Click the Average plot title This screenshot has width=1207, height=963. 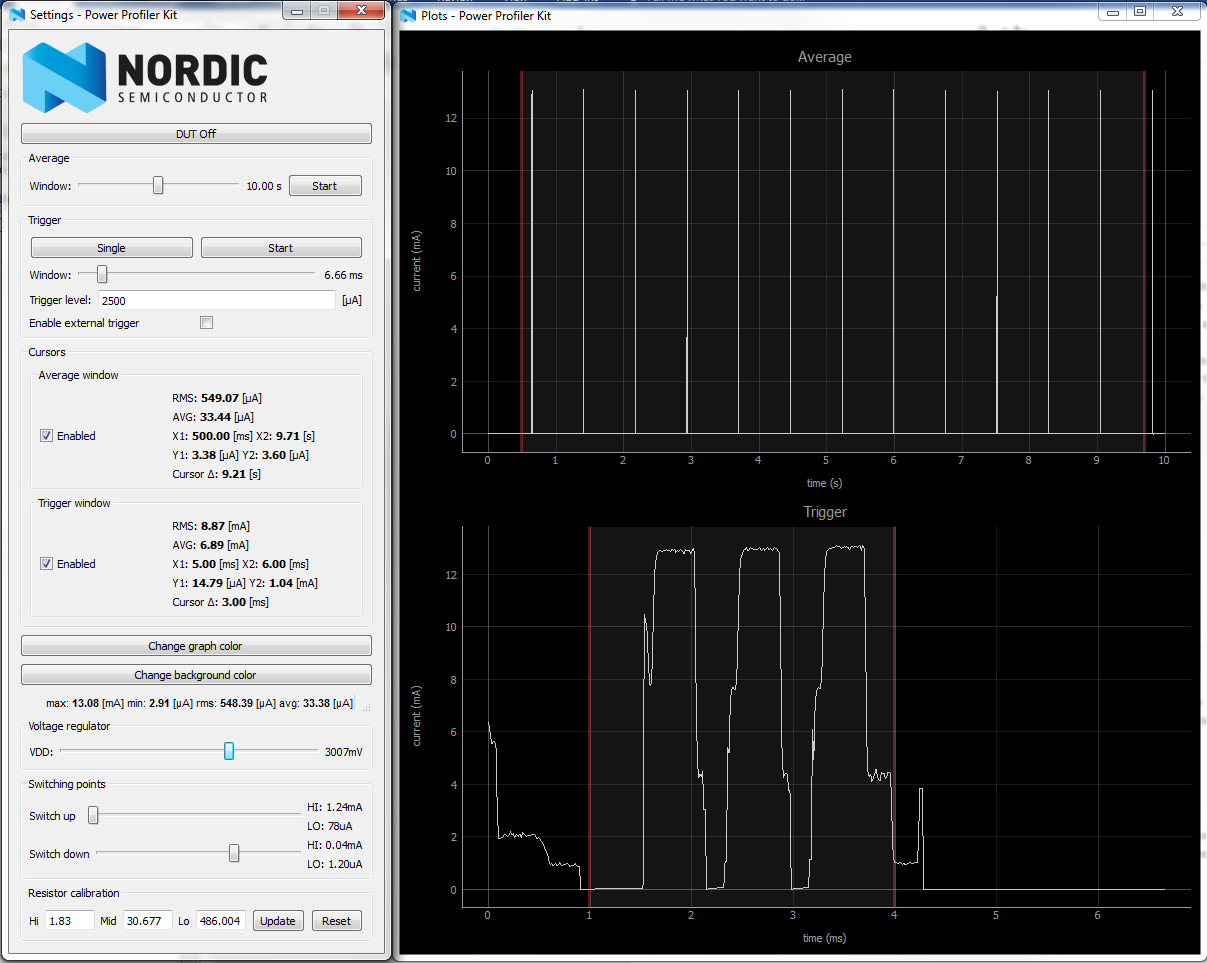coord(825,57)
